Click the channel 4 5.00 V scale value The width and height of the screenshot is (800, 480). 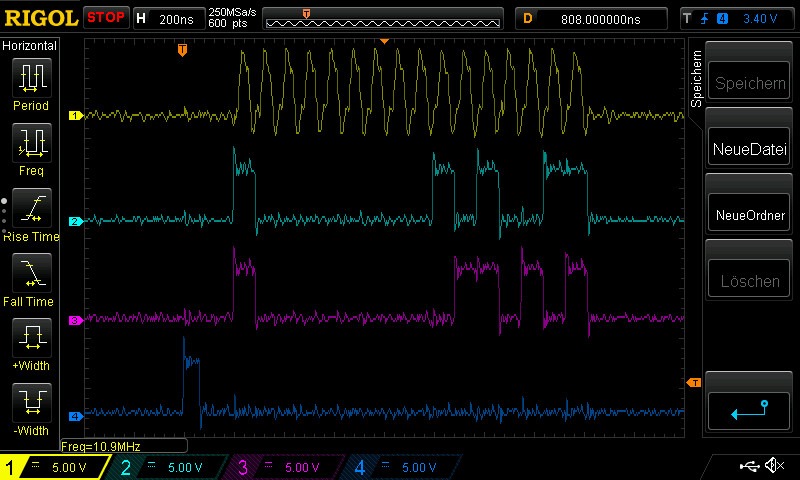coord(419,467)
